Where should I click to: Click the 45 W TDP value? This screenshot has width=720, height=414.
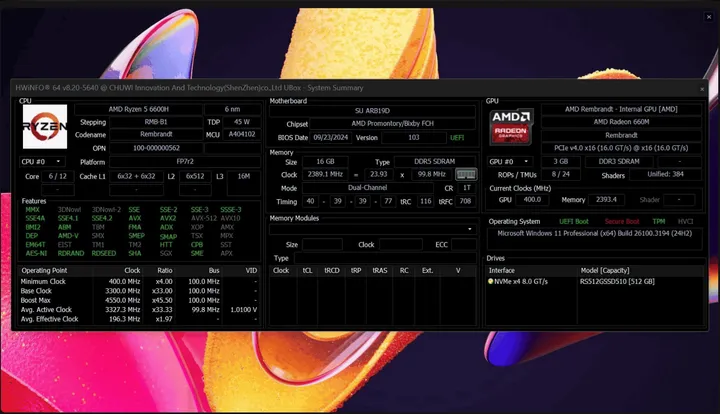(242, 122)
